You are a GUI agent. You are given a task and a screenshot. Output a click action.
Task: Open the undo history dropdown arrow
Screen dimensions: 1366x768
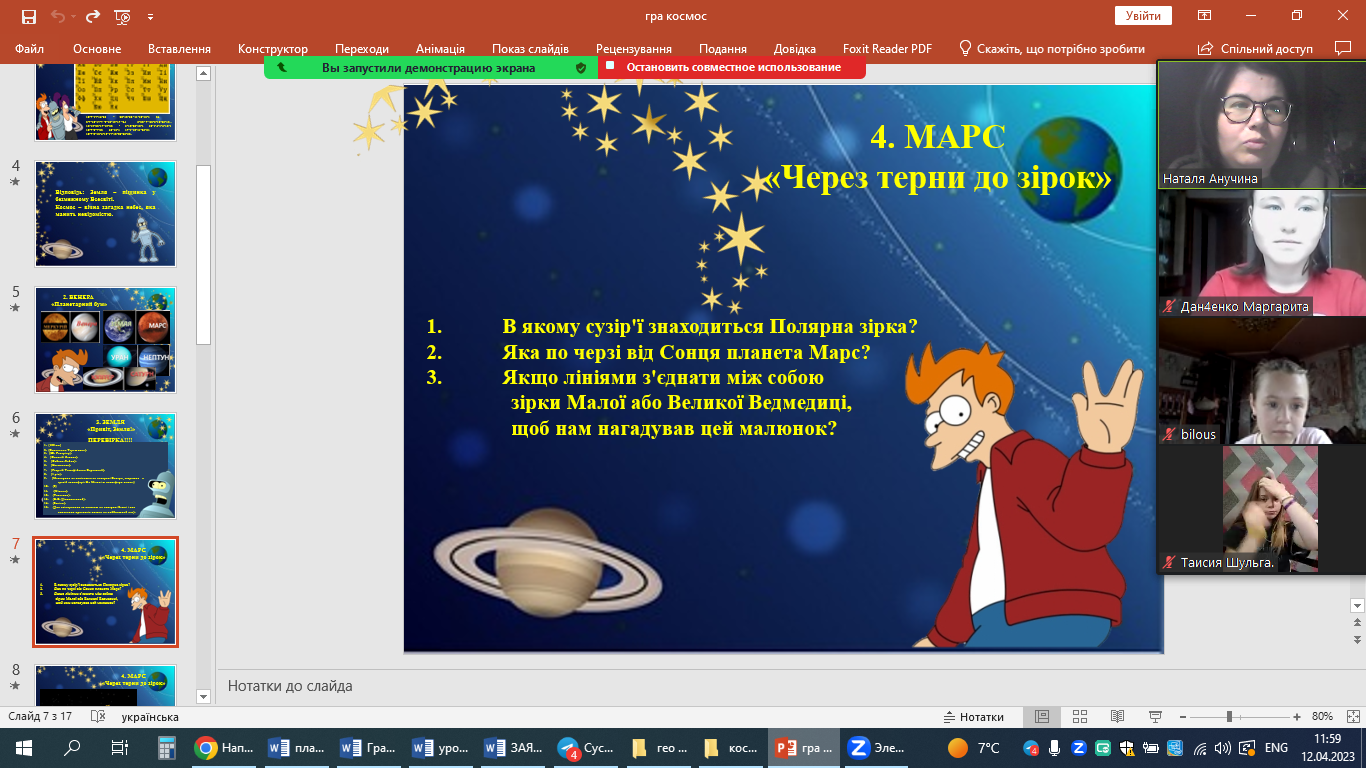[74, 17]
